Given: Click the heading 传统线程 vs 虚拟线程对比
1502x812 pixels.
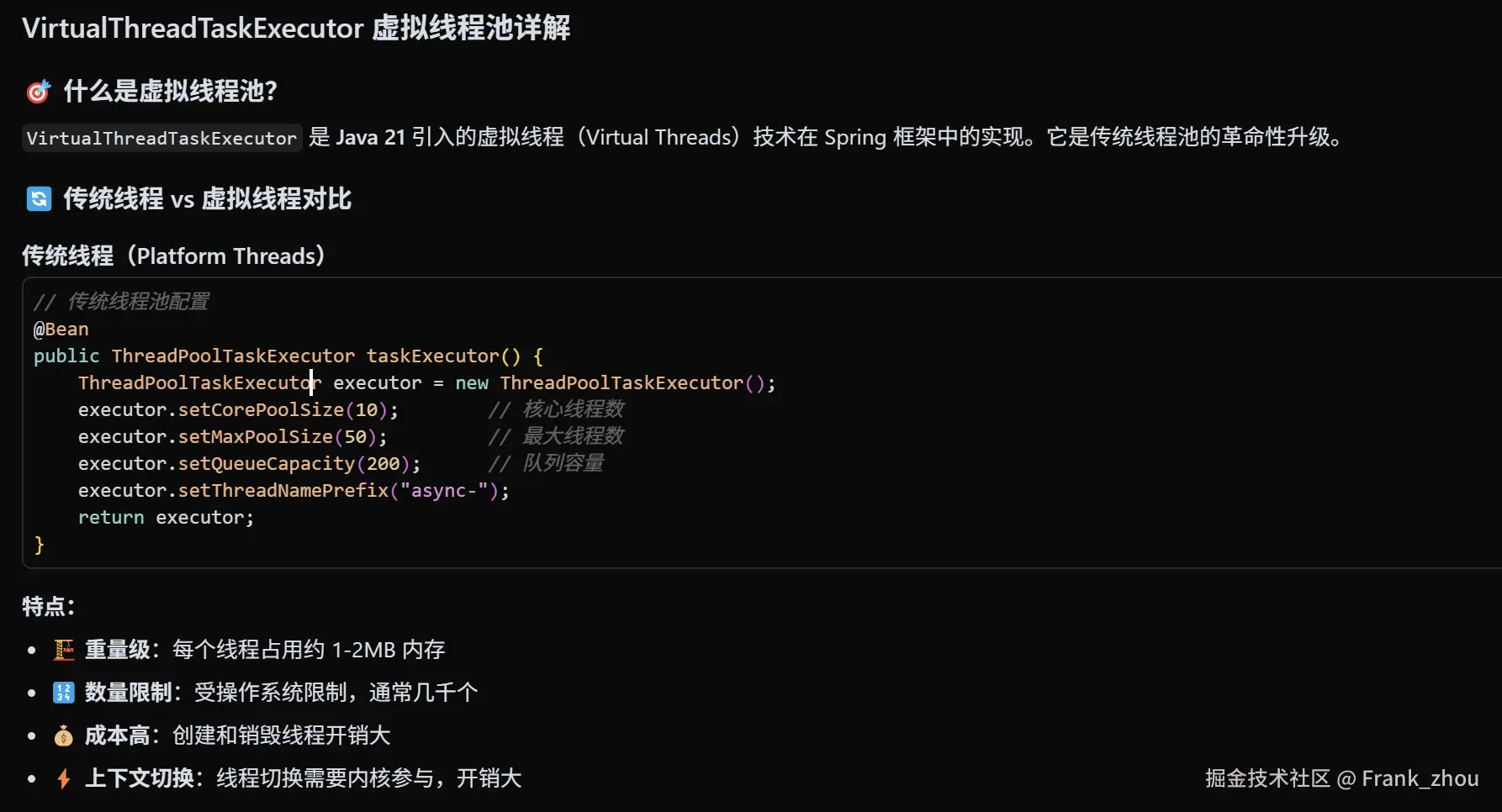Looking at the screenshot, I should pyautogui.click(x=207, y=199).
